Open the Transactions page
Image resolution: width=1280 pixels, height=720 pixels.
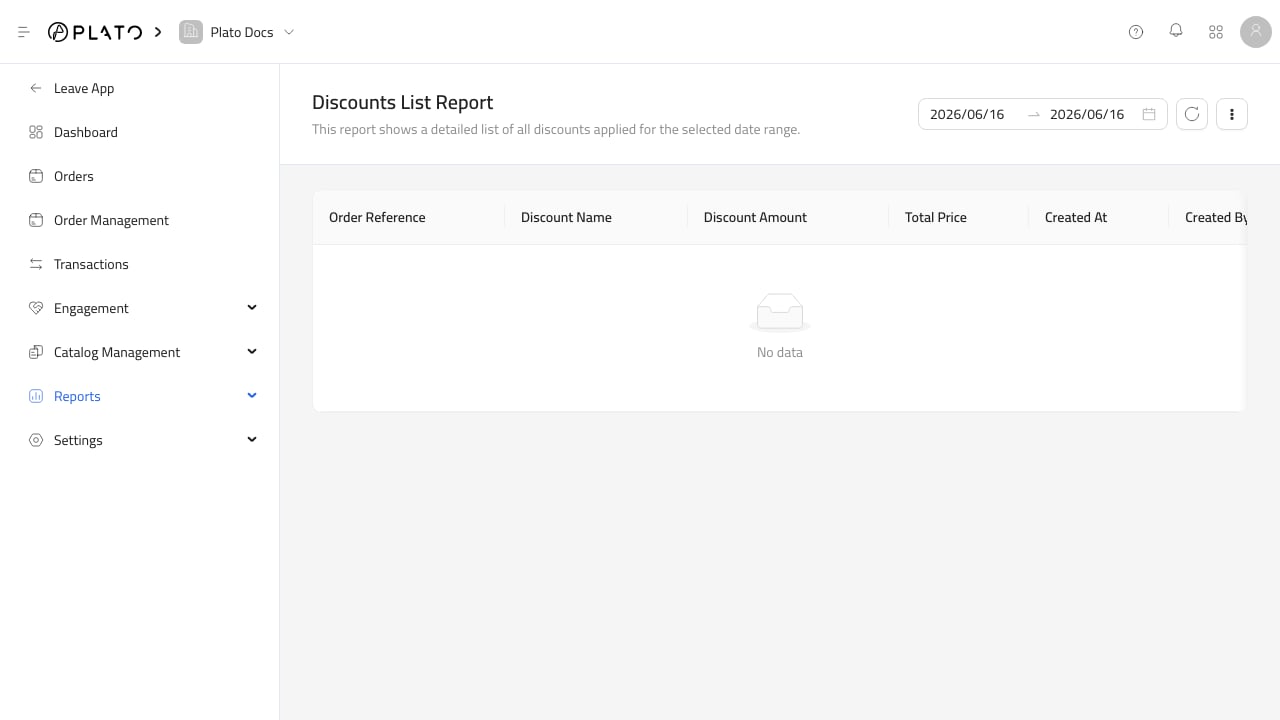[91, 264]
